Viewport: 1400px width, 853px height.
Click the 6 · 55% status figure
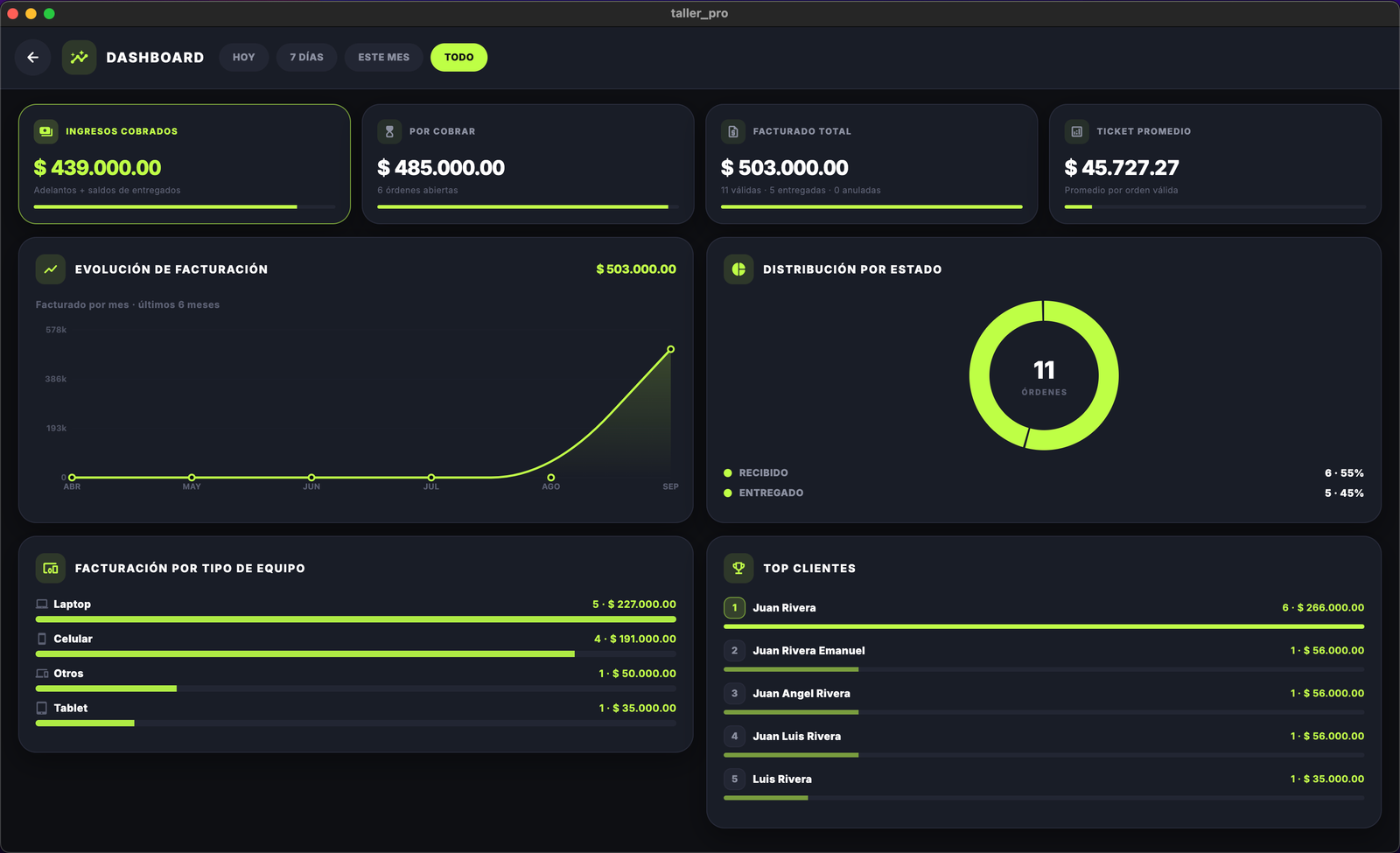tap(1344, 473)
